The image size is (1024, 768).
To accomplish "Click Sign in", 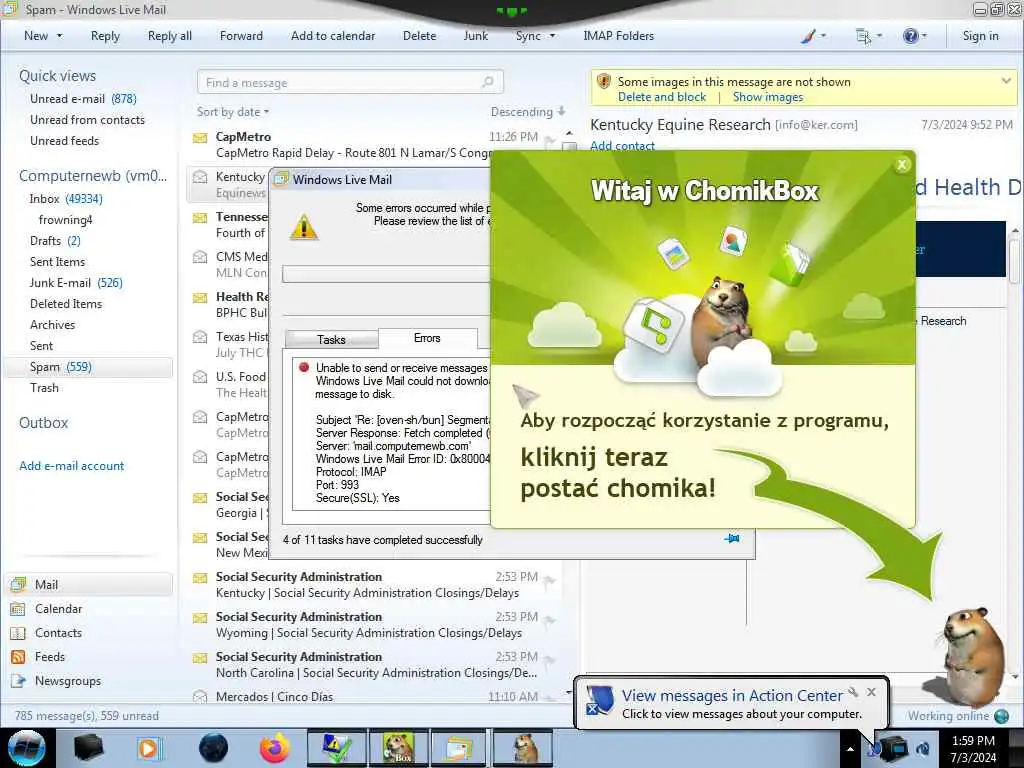I will [x=980, y=36].
